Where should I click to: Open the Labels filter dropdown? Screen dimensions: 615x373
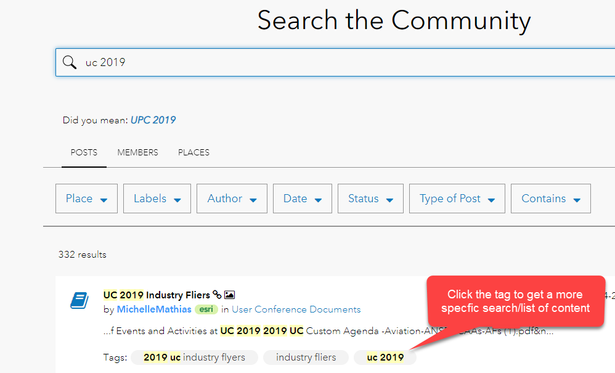coord(157,198)
